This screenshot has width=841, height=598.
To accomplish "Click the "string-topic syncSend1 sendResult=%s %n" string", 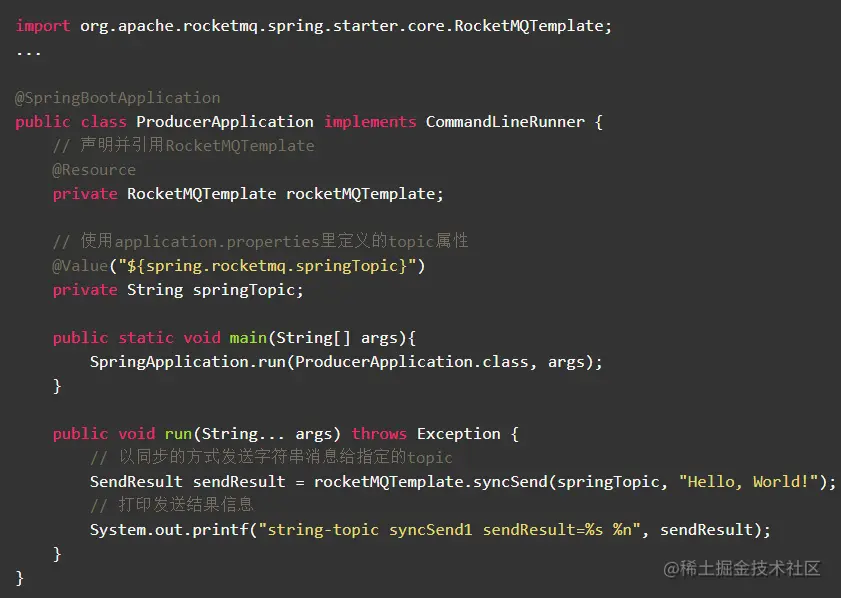I will tap(449, 530).
